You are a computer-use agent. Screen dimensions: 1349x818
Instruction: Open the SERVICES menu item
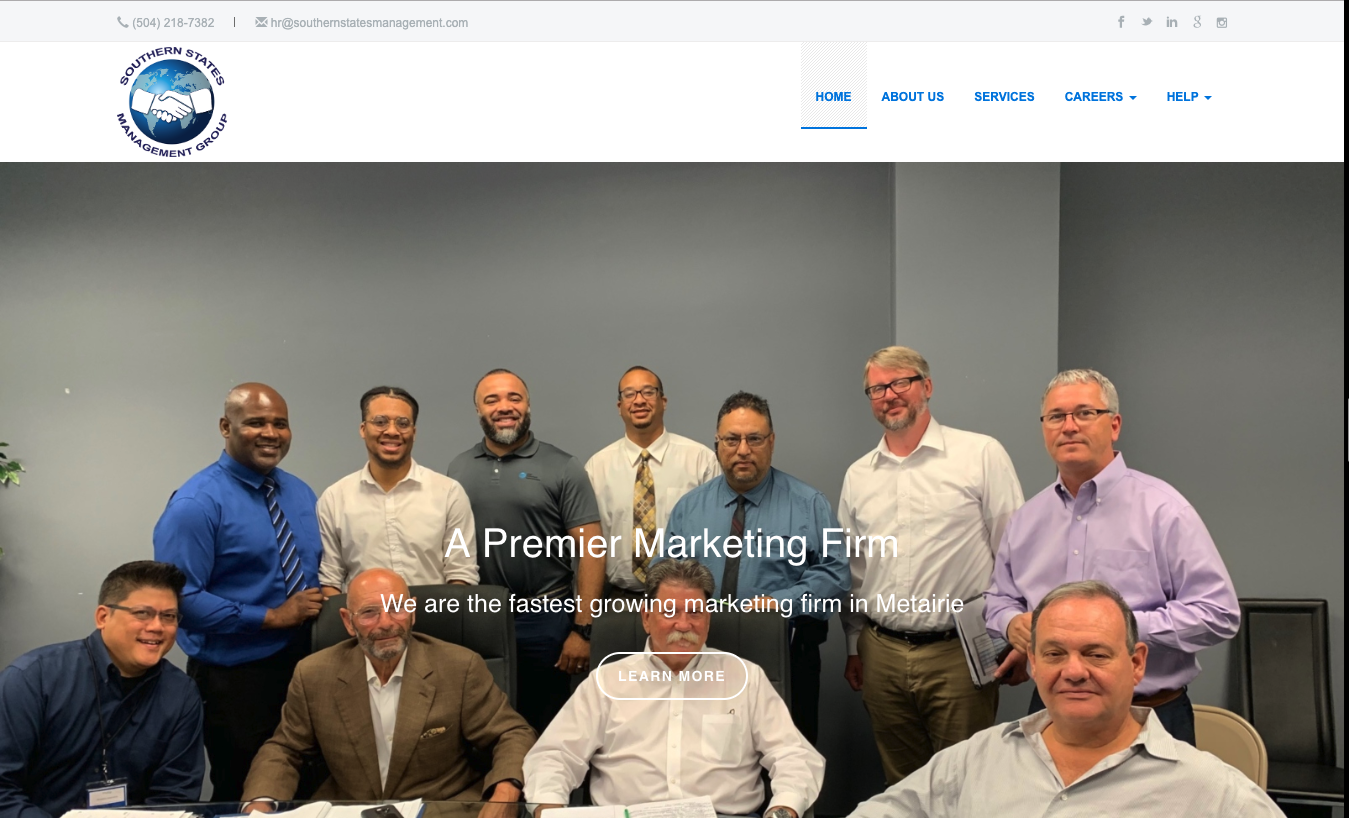coord(1005,97)
